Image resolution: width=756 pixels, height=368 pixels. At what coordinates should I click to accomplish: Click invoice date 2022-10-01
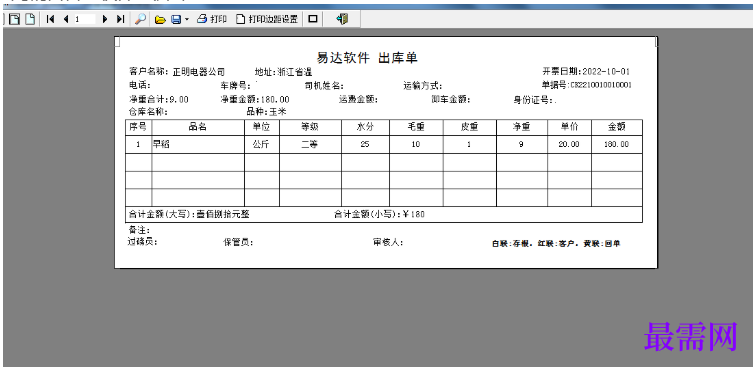coord(606,71)
